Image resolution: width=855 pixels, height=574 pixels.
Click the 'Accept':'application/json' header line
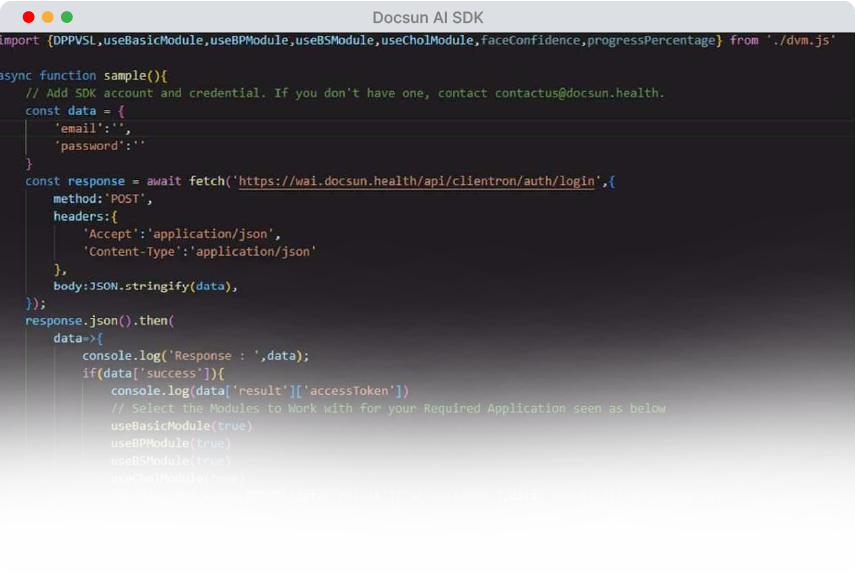coord(182,234)
